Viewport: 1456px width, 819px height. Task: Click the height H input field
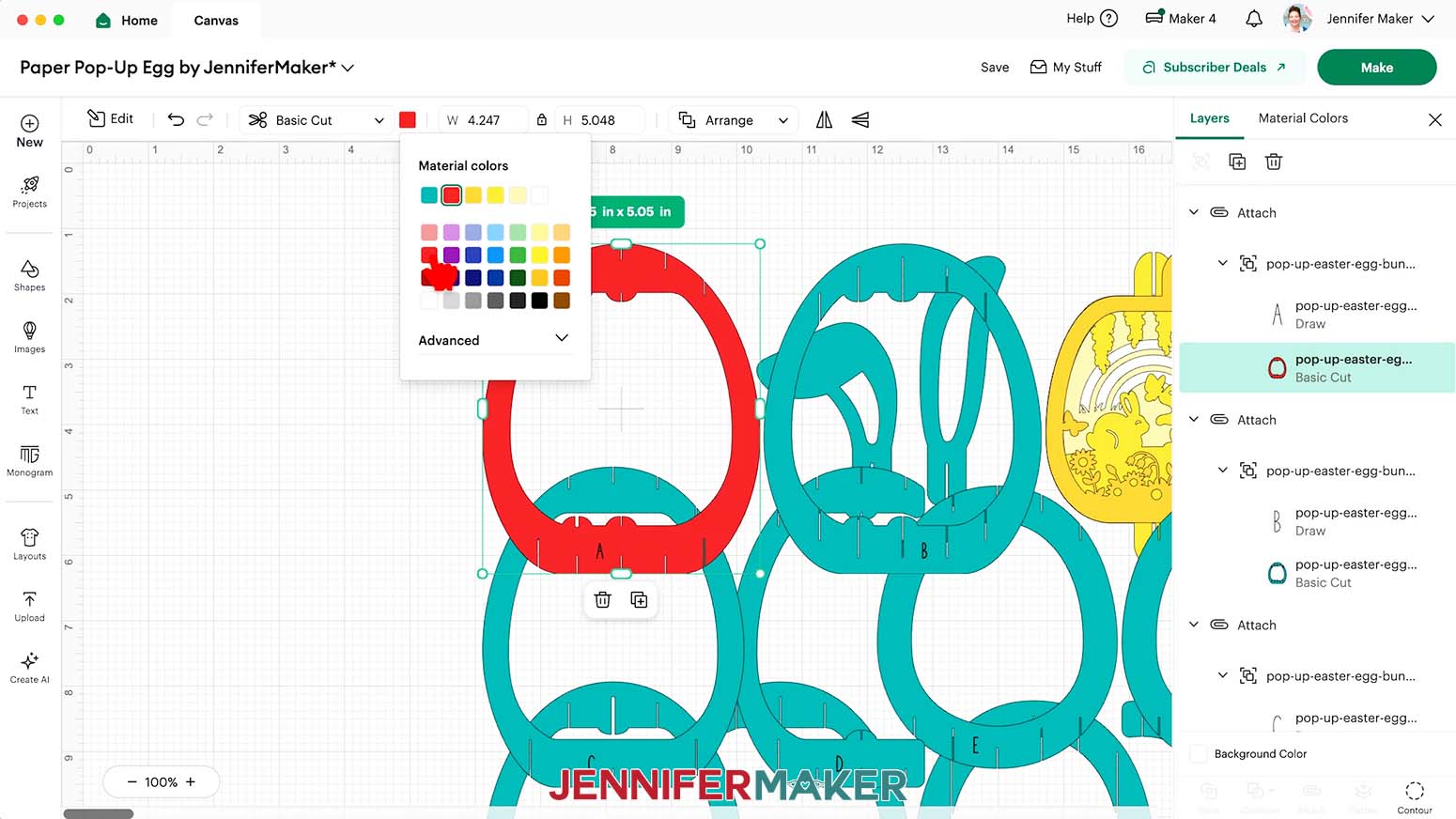[x=601, y=120]
